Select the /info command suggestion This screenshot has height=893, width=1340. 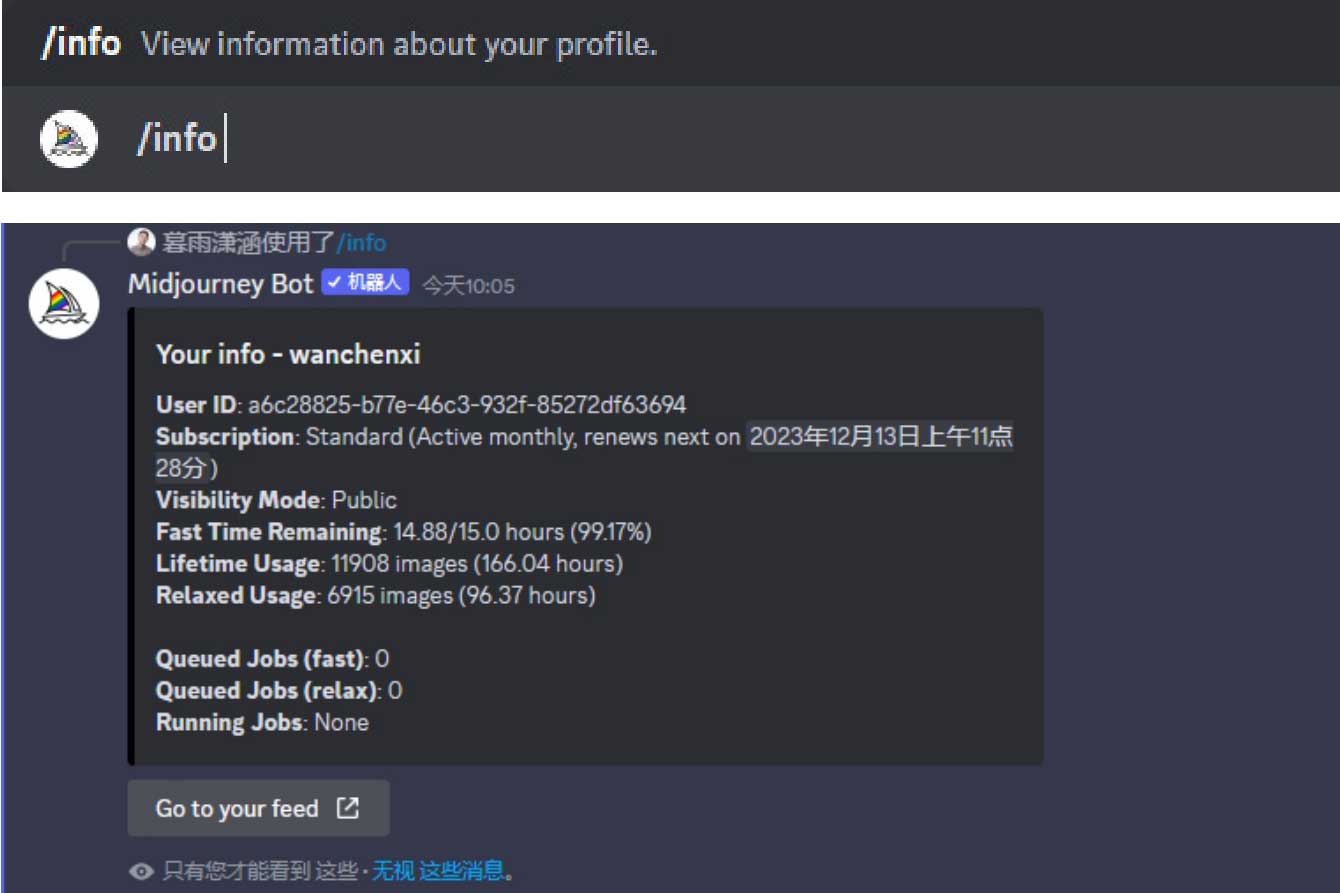point(670,43)
